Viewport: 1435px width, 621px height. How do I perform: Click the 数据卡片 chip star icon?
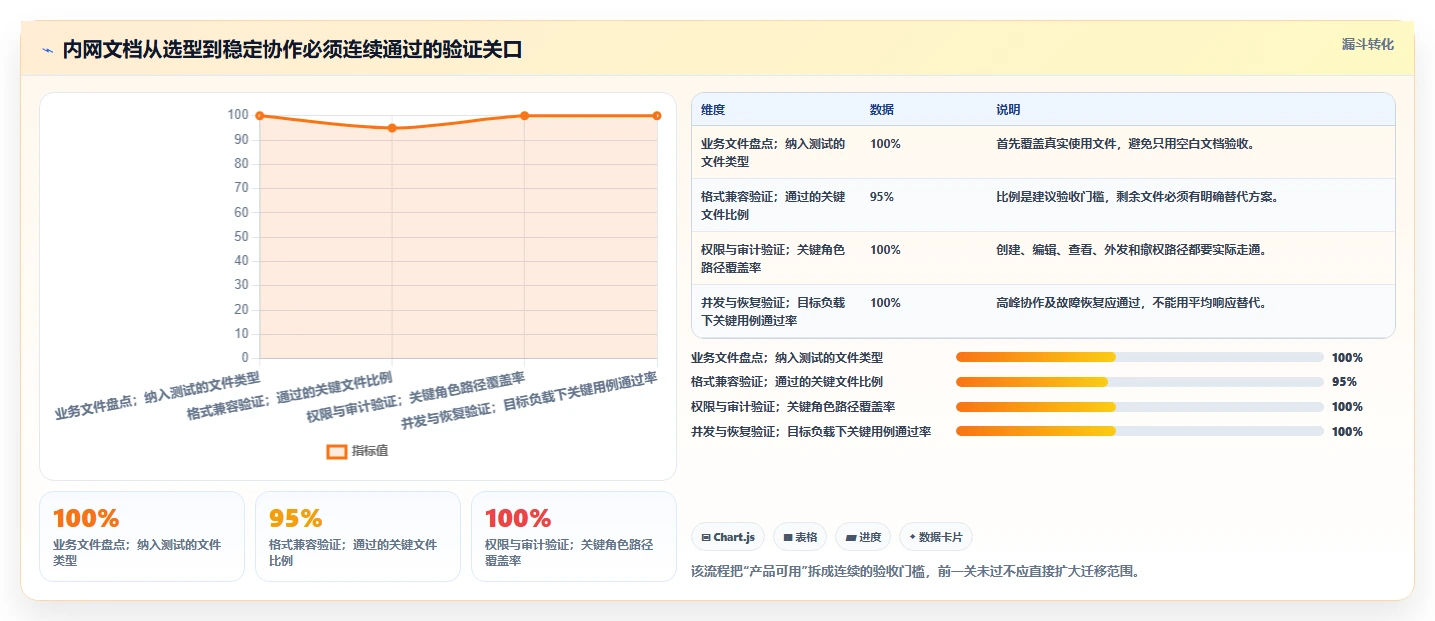pyautogui.click(x=913, y=537)
